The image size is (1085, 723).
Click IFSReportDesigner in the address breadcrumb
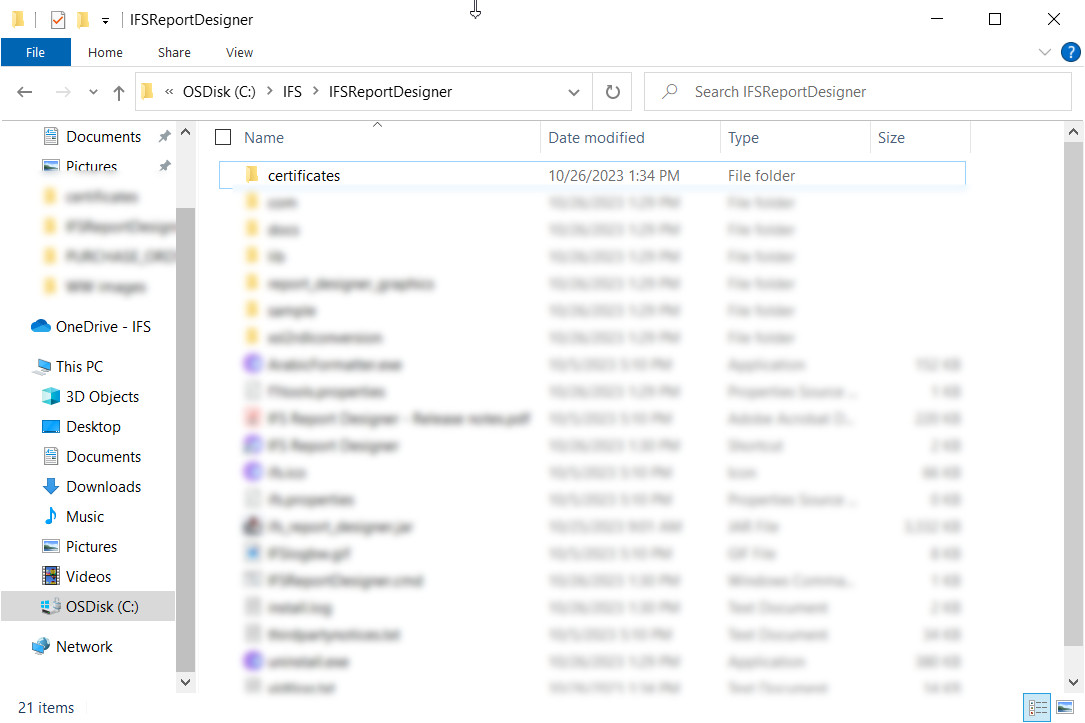390,92
